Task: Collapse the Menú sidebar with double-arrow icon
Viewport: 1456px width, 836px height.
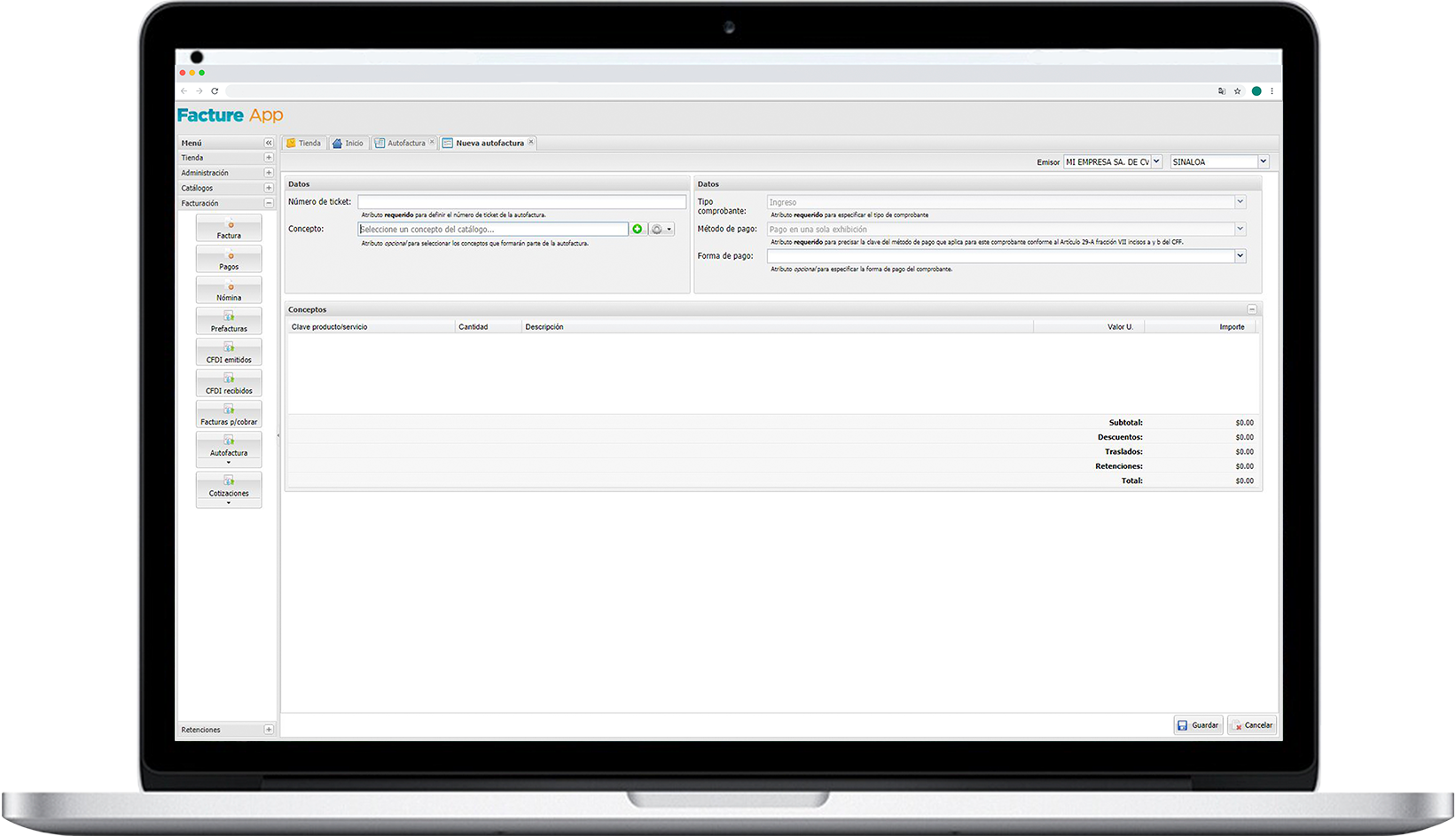Action: 269,143
